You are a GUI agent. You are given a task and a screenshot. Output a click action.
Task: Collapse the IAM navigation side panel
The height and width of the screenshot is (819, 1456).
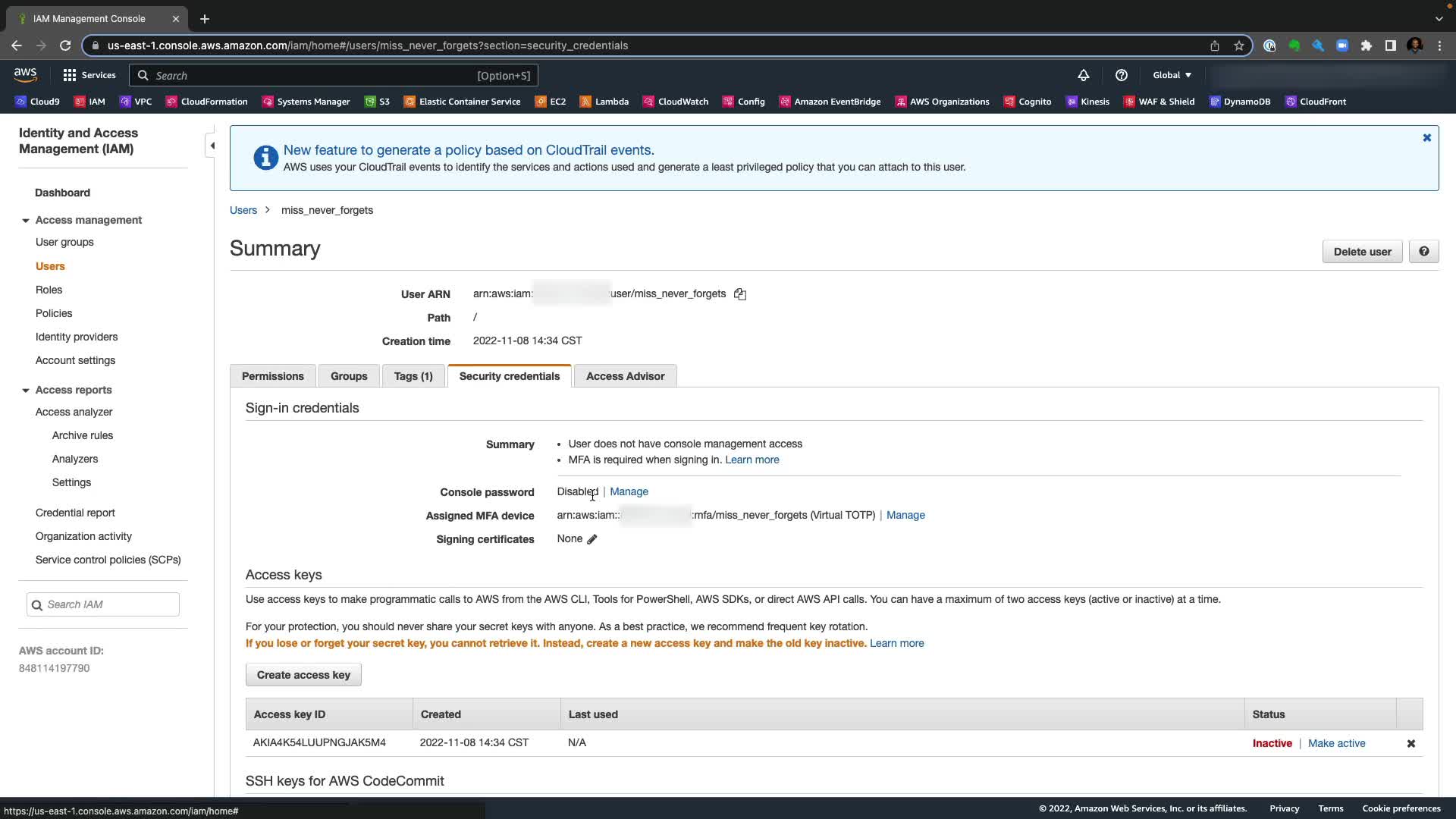click(212, 146)
